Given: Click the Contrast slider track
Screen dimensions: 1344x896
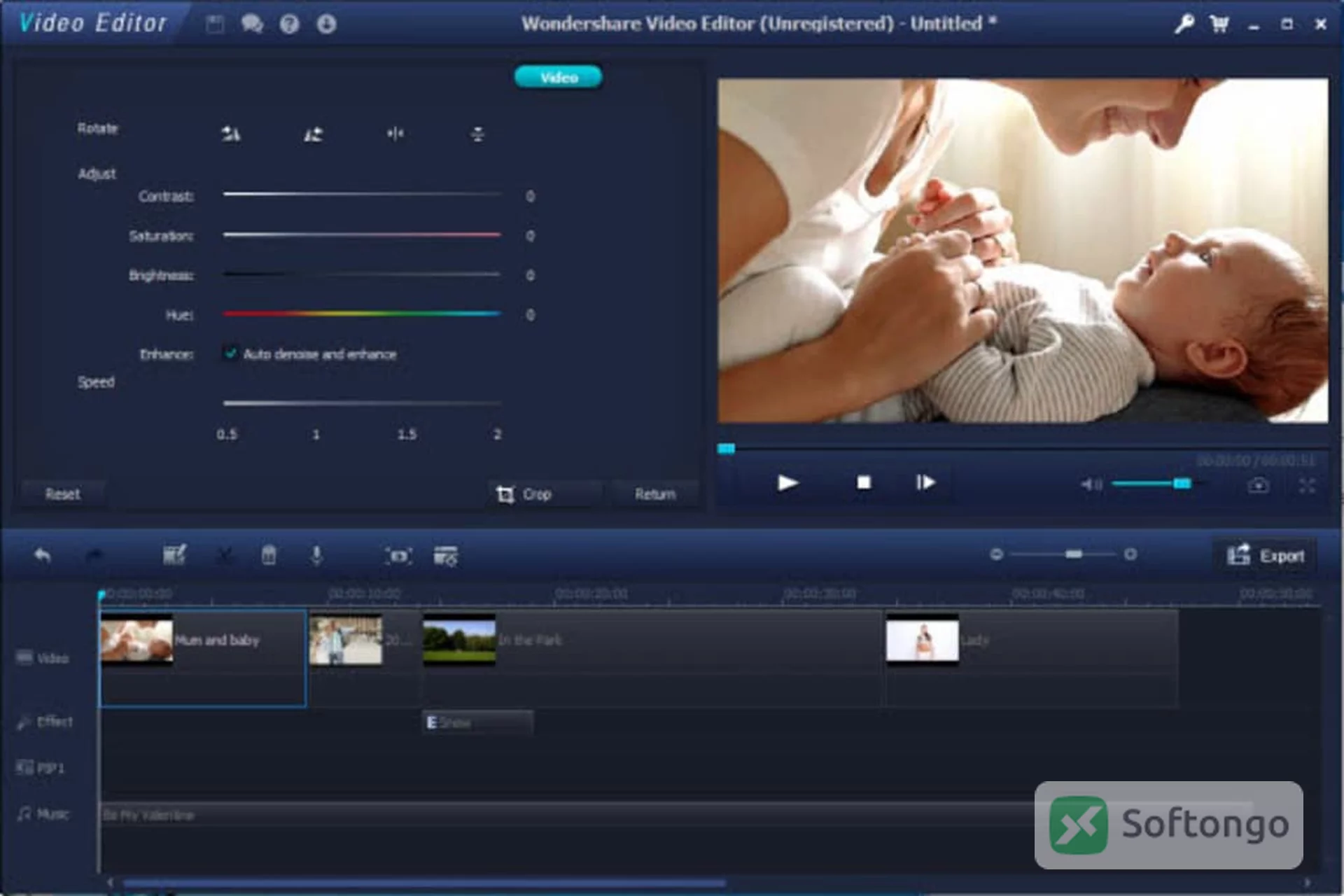Looking at the screenshot, I should point(362,194).
